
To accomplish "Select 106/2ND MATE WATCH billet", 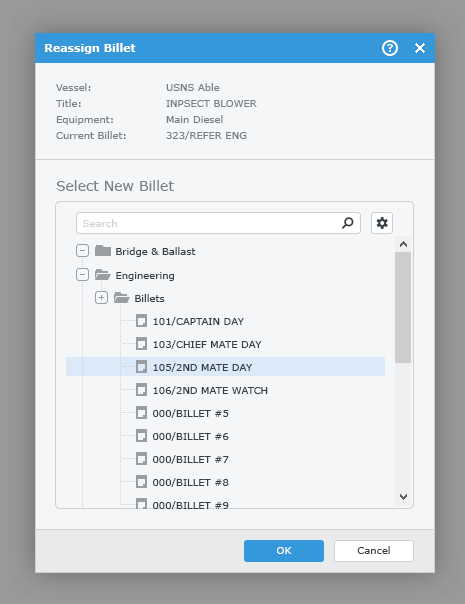I will coord(210,391).
